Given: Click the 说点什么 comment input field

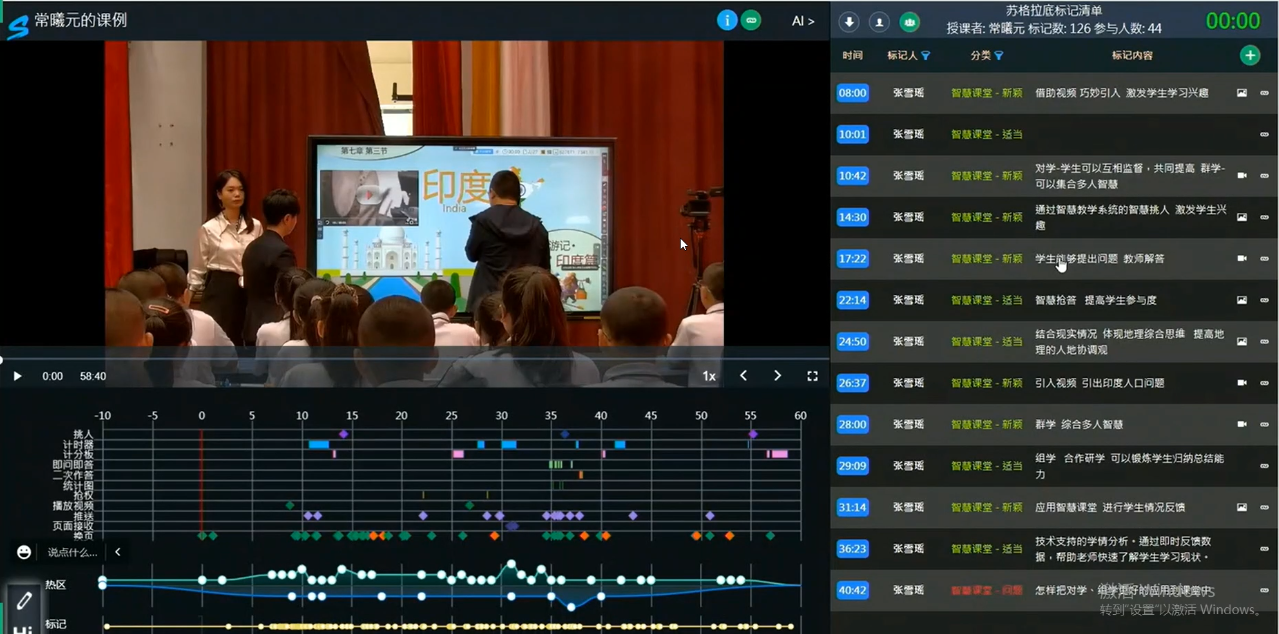Looking at the screenshot, I should click(72, 552).
